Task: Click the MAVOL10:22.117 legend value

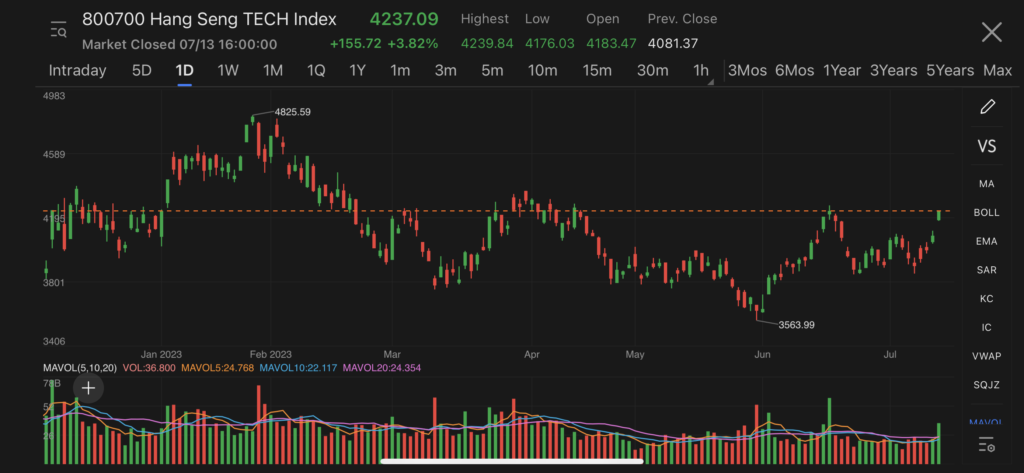Action: 298,368
